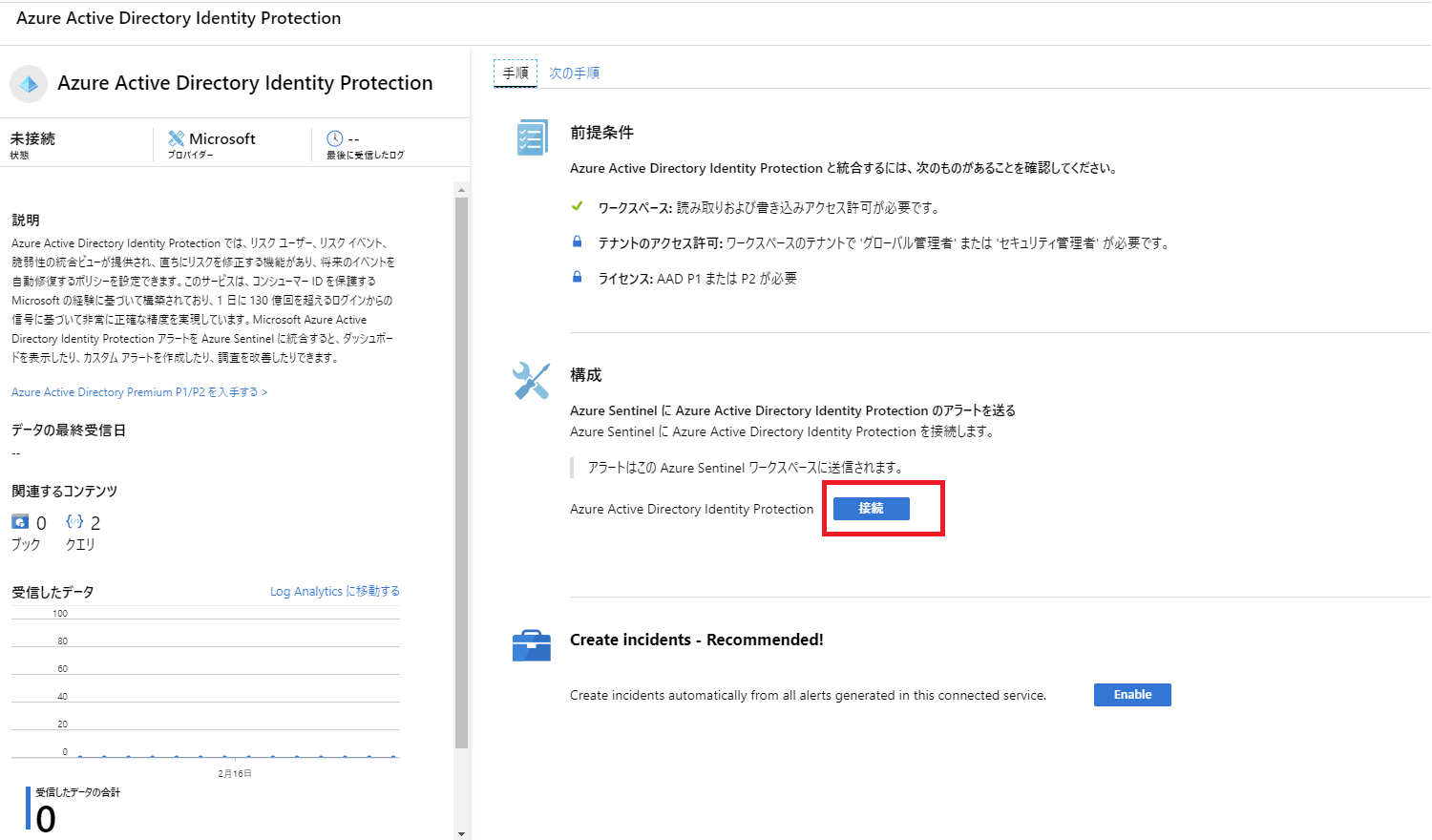Click the ライセンス: AAD P1 または P2 が必要 text
The width and height of the screenshot is (1432, 840).
[698, 279]
